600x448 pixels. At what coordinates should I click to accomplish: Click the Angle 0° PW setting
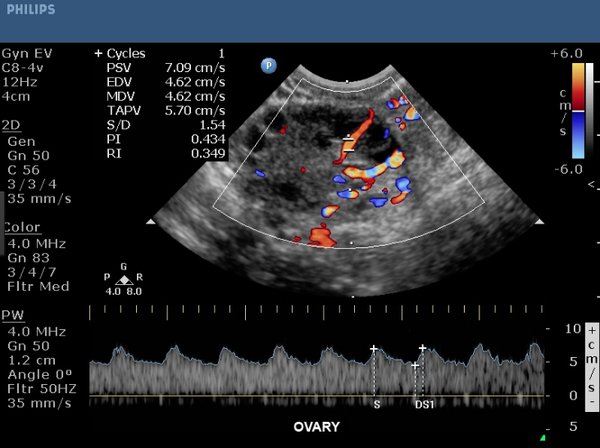(x=40, y=374)
